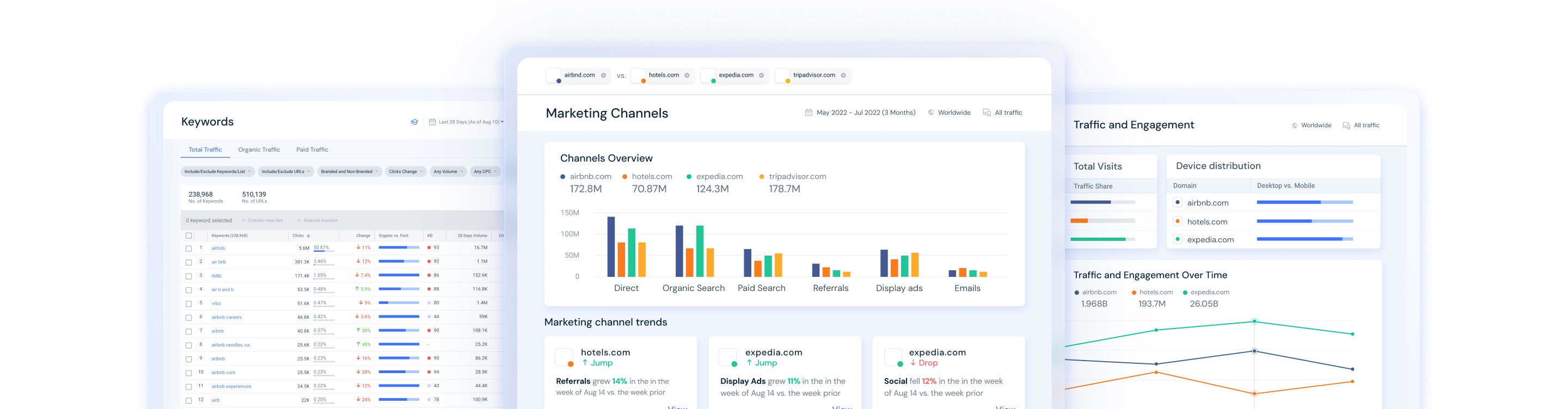Click globe icon in Traffic and Engagement header

pos(1294,126)
